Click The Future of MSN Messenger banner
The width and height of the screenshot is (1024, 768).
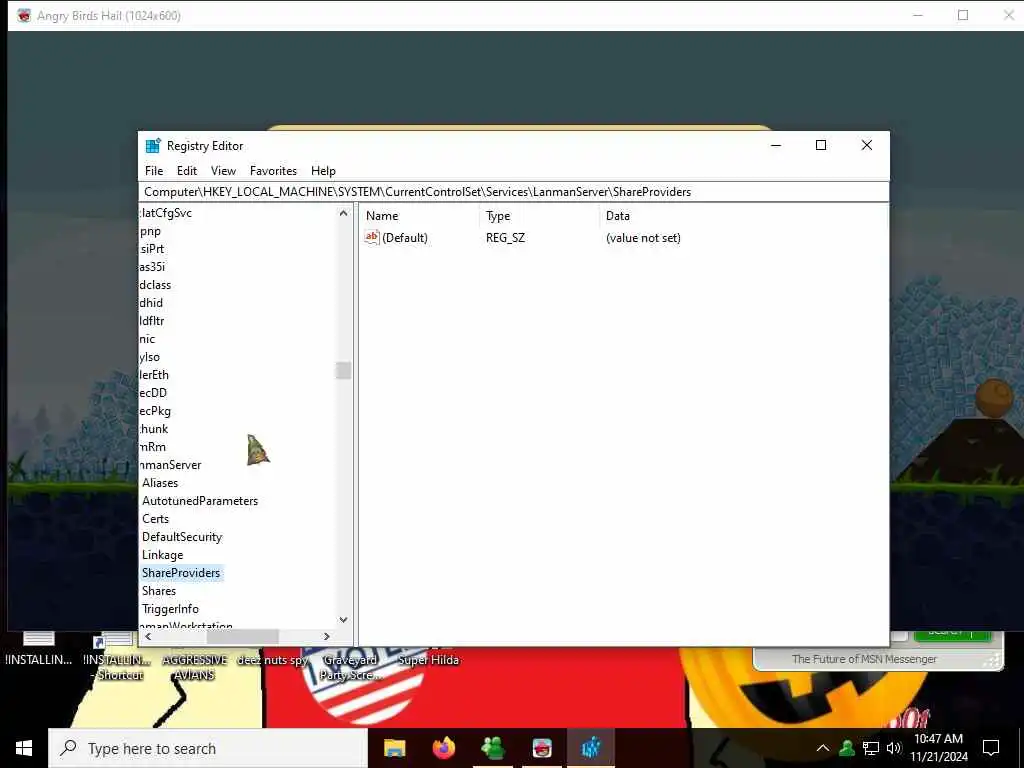tap(864, 659)
